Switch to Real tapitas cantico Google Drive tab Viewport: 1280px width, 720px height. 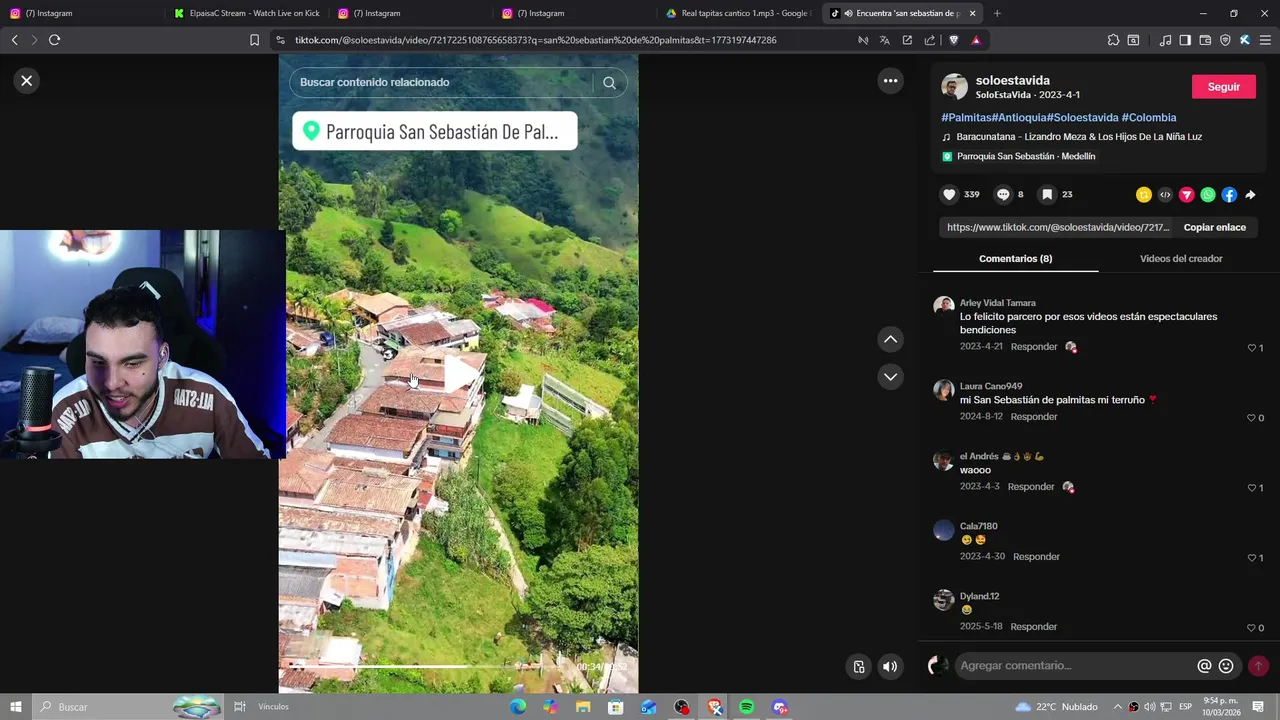(x=737, y=13)
